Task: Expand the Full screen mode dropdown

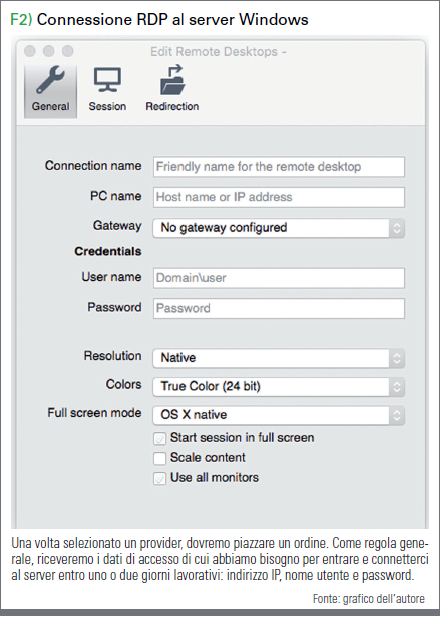Action: click(x=279, y=415)
